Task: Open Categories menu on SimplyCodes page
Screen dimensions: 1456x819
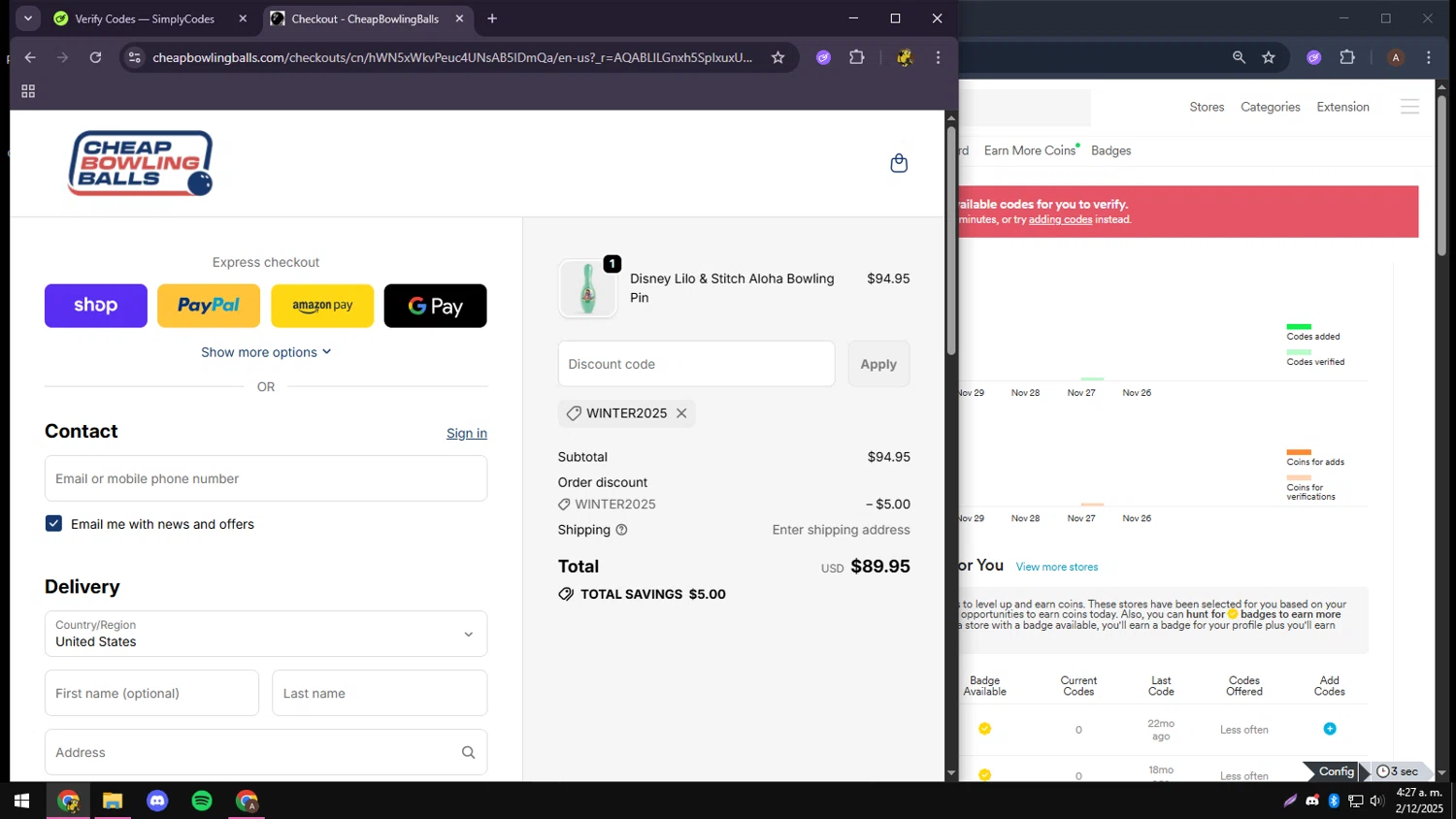Action: pyautogui.click(x=1270, y=107)
